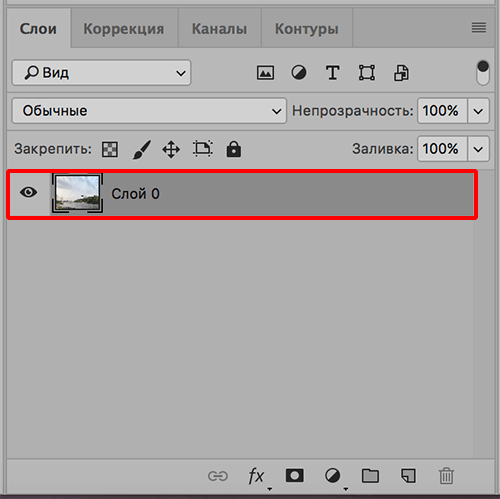
Task: Filter for adjustment layers
Action: (x=299, y=73)
